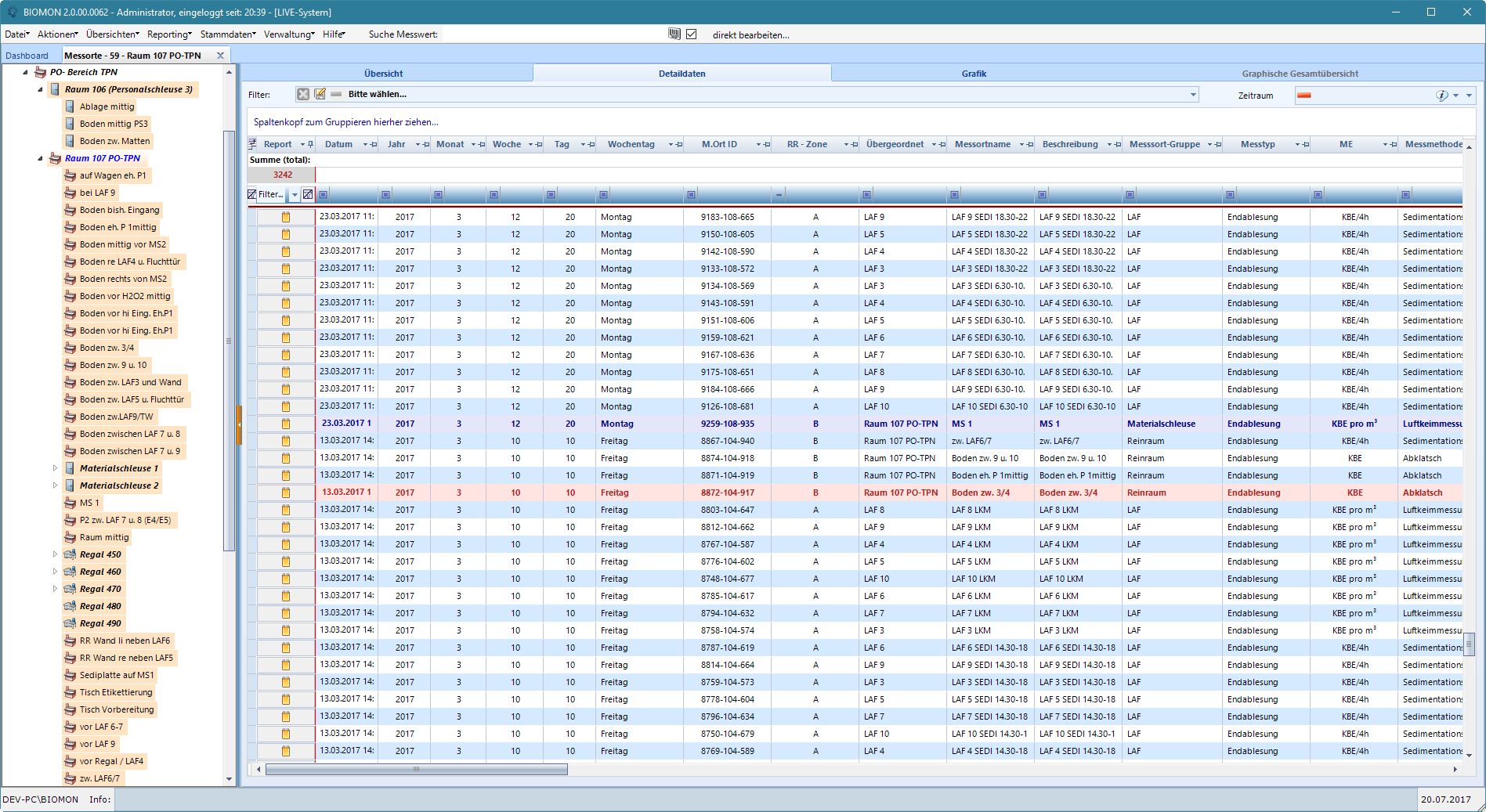This screenshot has height=812, width=1486.
Task: Open the RR - Zone column dropdown
Action: coord(846,144)
